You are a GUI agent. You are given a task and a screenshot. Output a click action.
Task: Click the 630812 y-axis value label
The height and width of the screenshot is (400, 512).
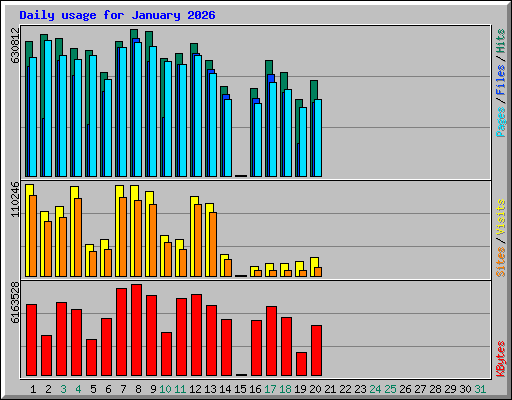tap(15, 45)
